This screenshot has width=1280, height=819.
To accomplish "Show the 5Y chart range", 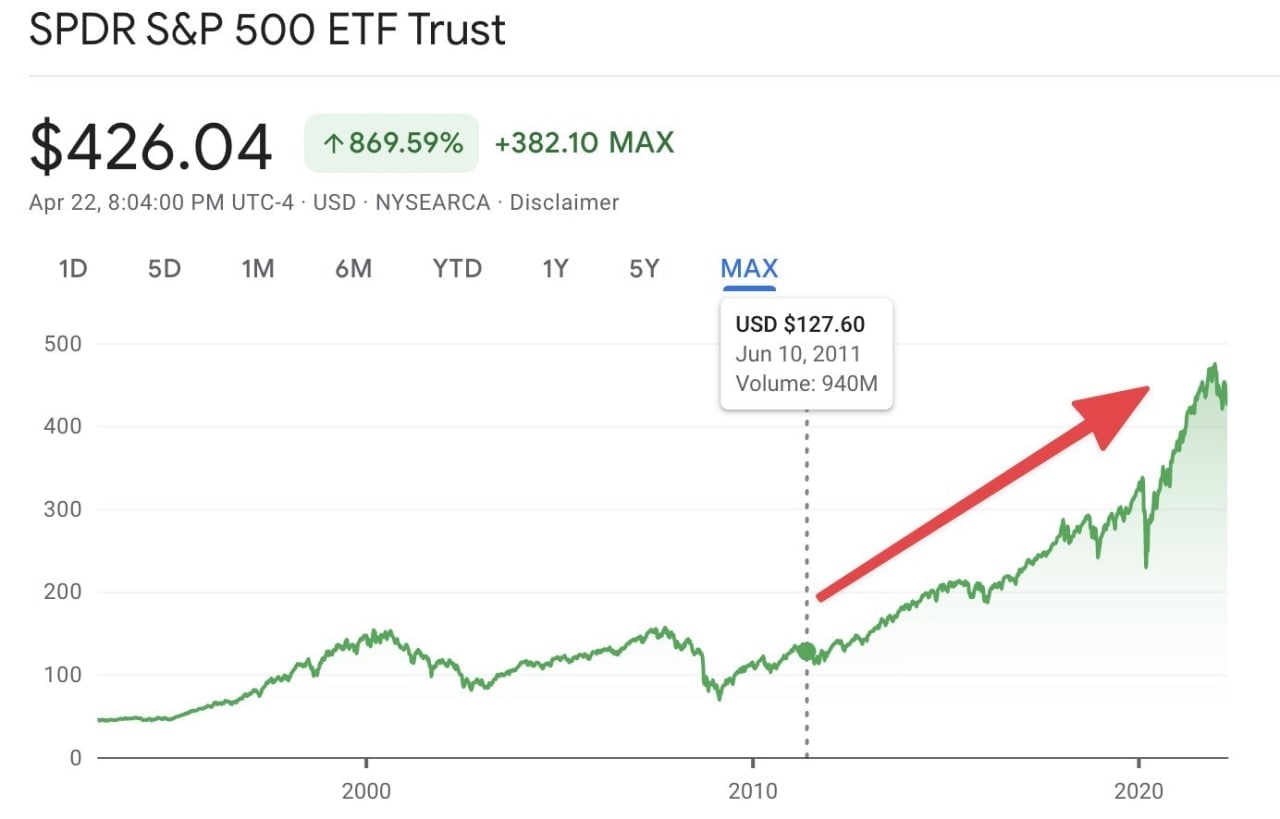I will click(x=644, y=268).
